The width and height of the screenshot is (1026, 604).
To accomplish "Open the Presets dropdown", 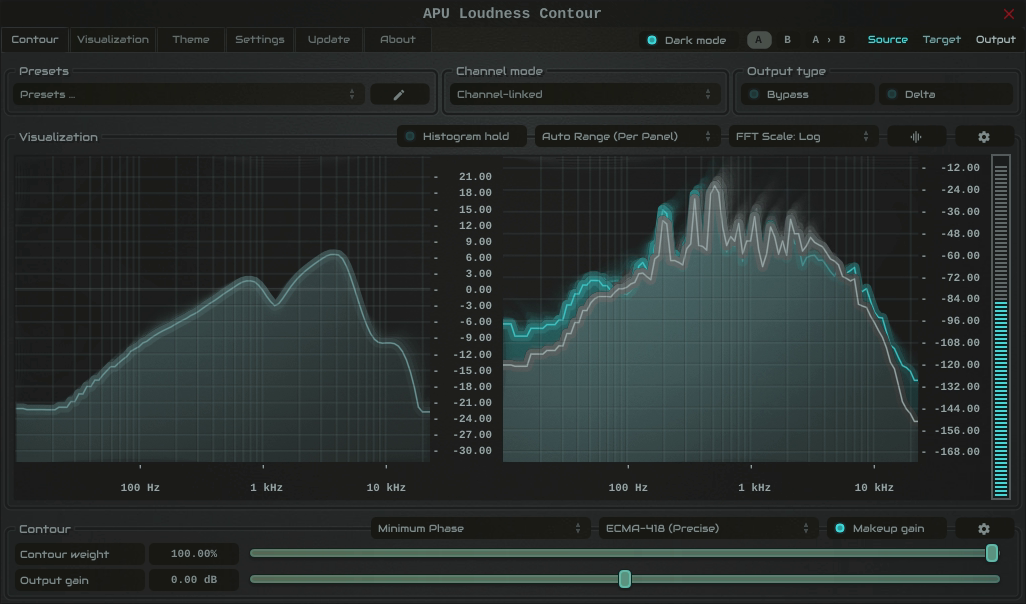I will point(188,94).
